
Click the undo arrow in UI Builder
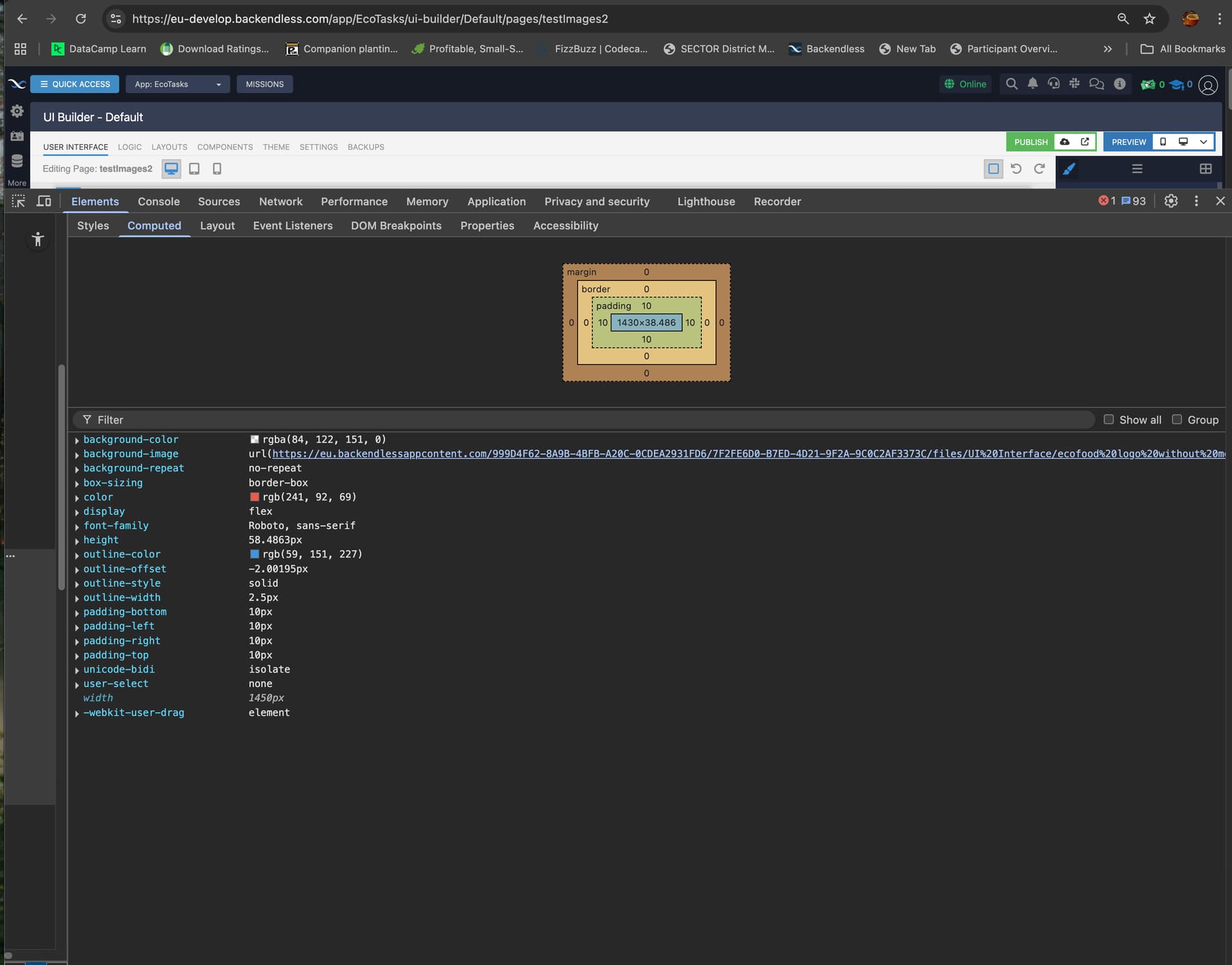(x=1016, y=169)
